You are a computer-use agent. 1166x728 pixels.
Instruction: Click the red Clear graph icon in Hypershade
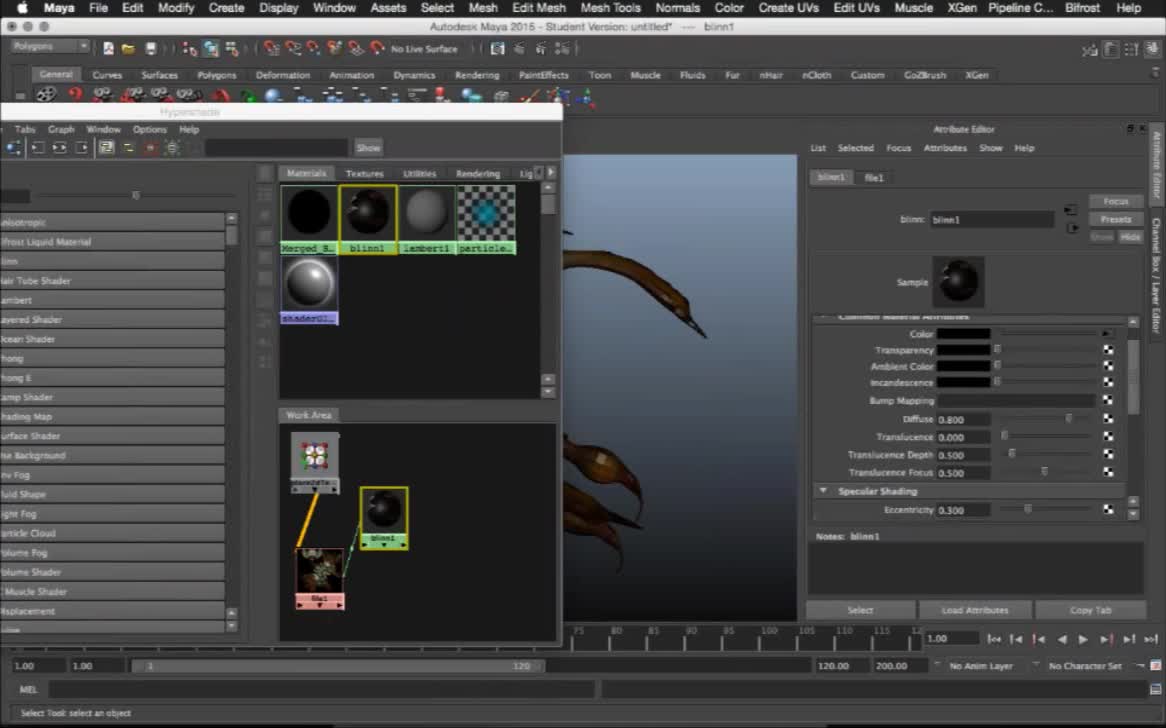150,148
